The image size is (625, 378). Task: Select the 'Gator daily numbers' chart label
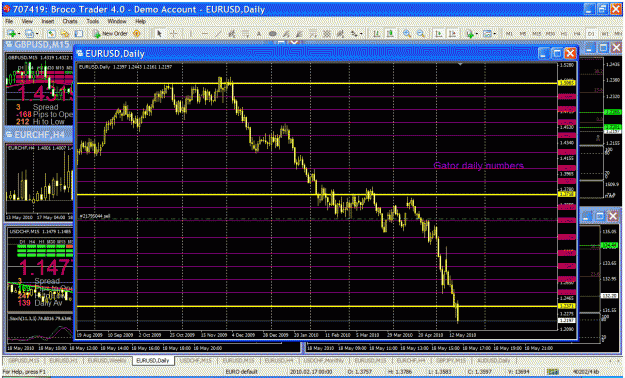coord(478,166)
